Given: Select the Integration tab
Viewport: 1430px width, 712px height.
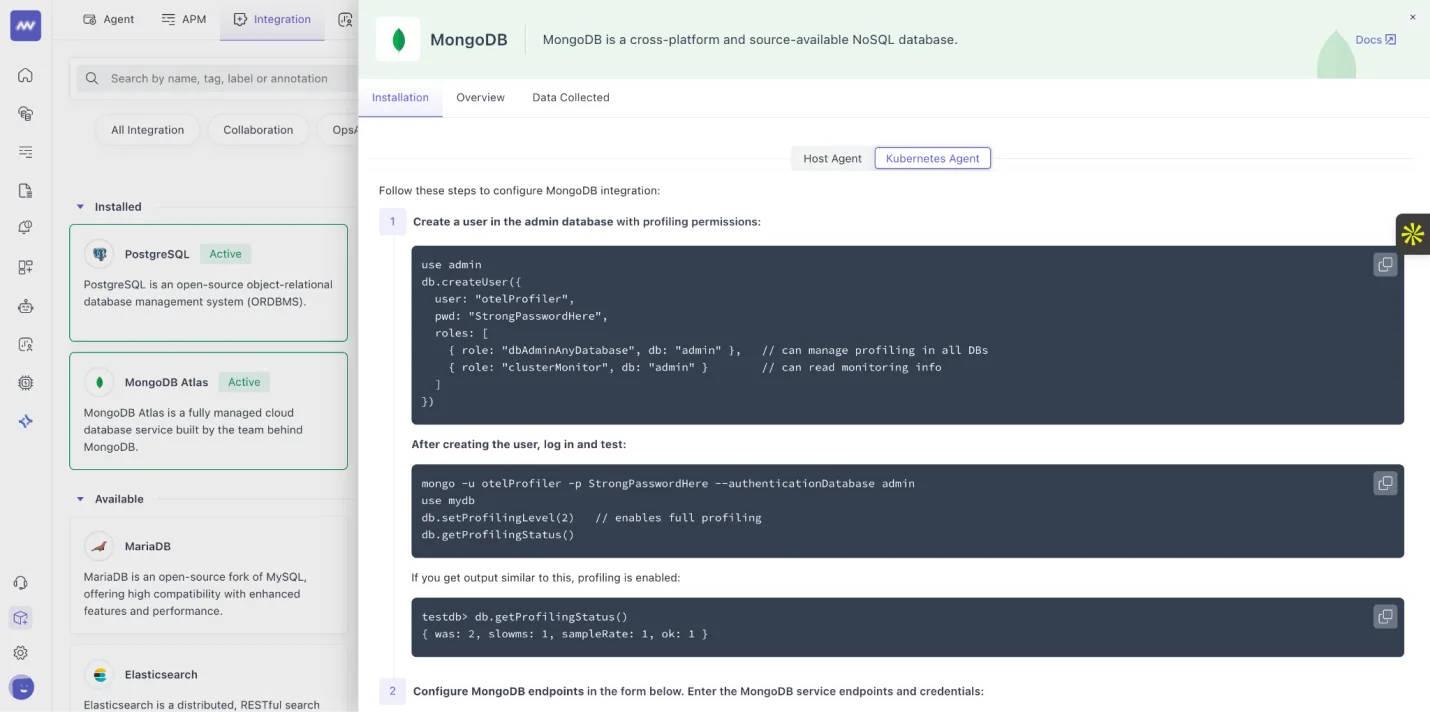Looking at the screenshot, I should 272,19.
